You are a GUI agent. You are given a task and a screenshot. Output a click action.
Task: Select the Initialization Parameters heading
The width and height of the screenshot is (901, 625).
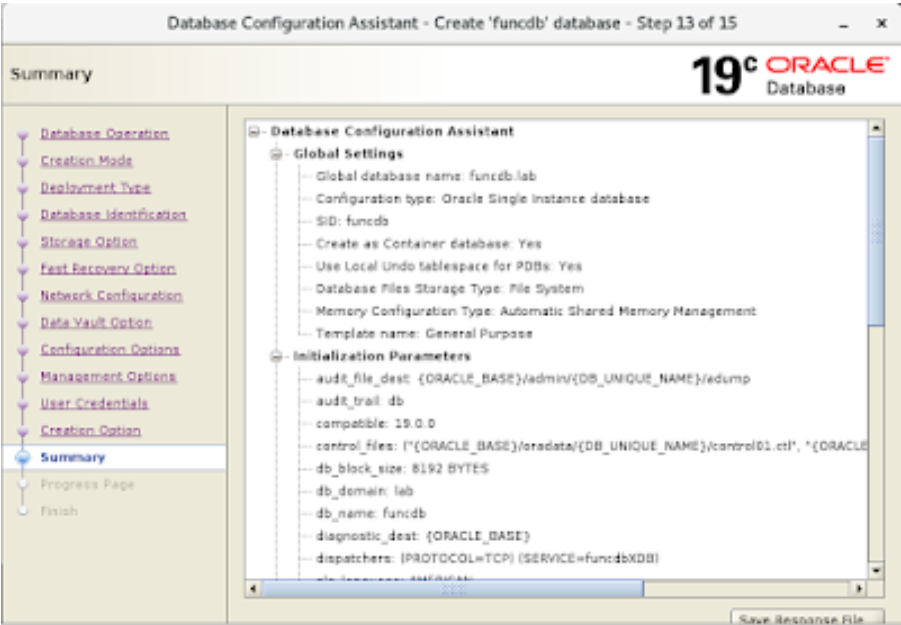click(382, 356)
